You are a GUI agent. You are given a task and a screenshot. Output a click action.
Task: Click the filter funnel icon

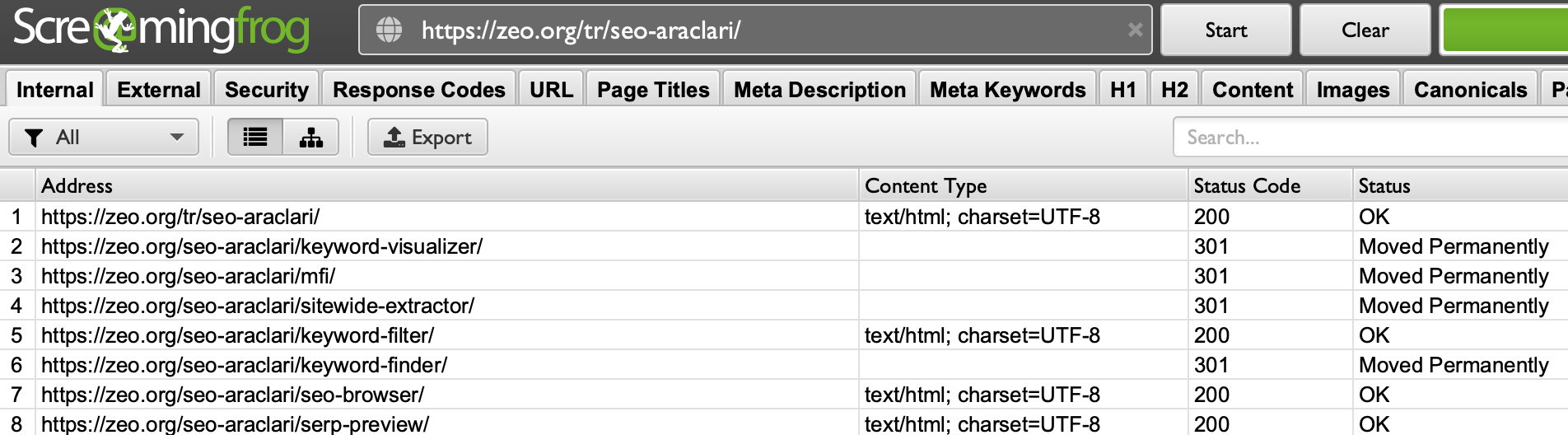click(x=34, y=138)
